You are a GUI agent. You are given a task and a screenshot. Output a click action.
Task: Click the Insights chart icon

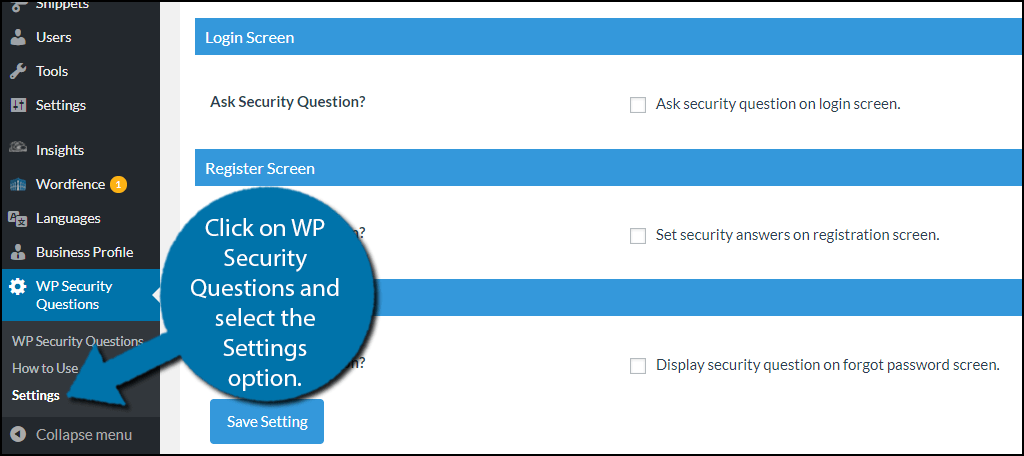[18, 149]
